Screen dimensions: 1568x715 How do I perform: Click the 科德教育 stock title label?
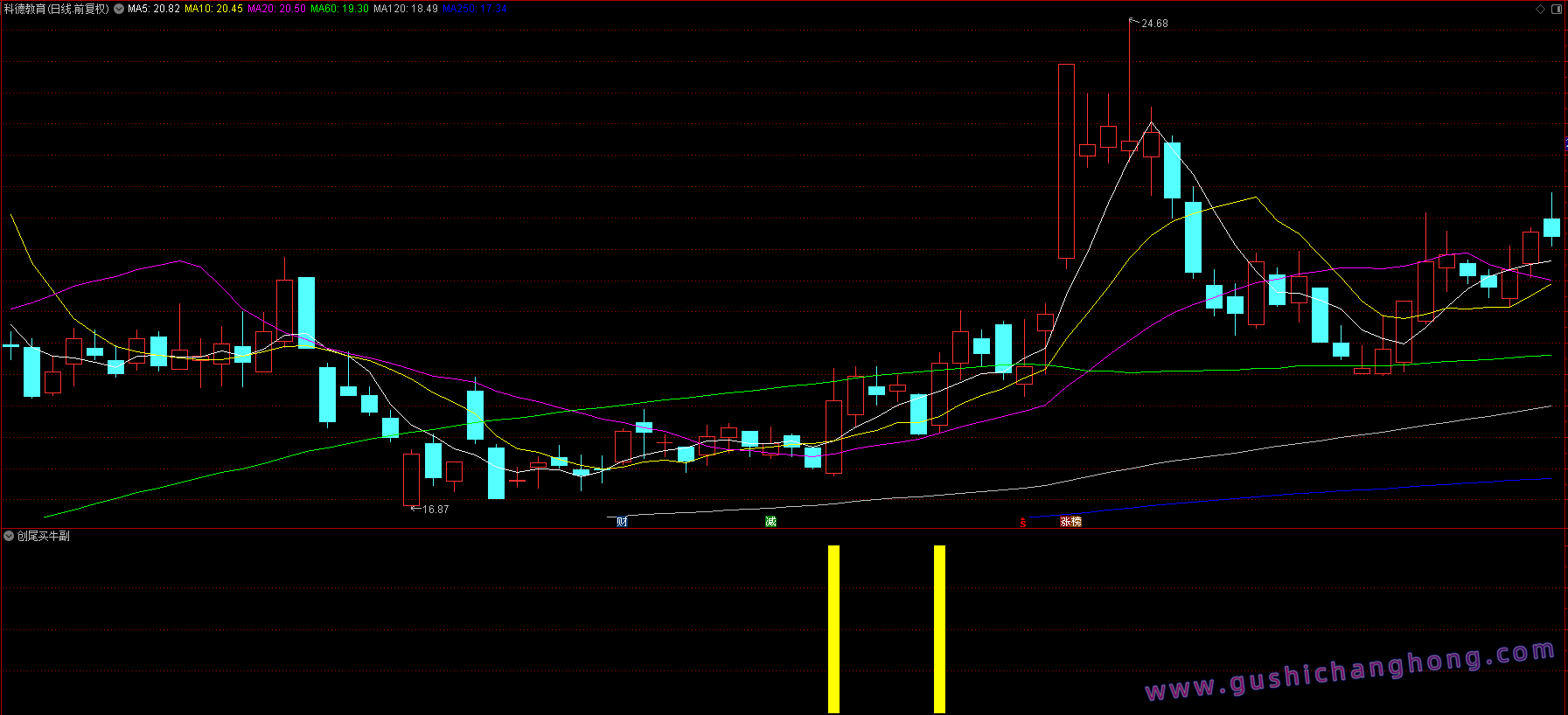56,9
